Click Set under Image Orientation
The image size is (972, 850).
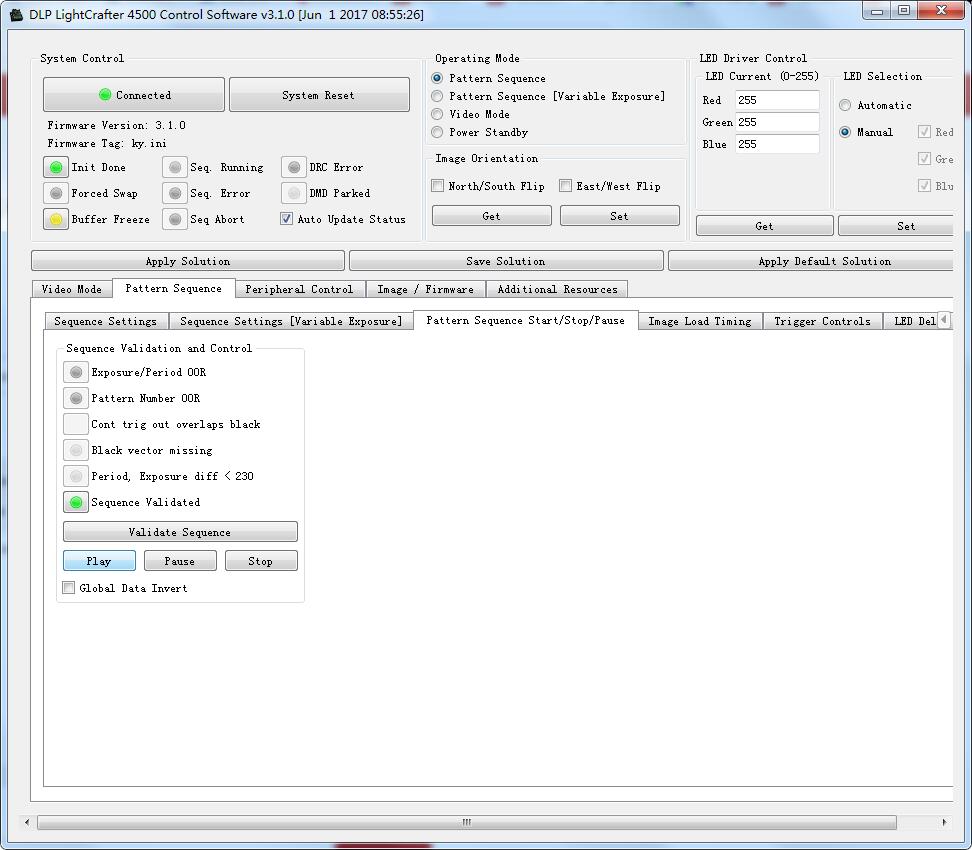click(619, 216)
